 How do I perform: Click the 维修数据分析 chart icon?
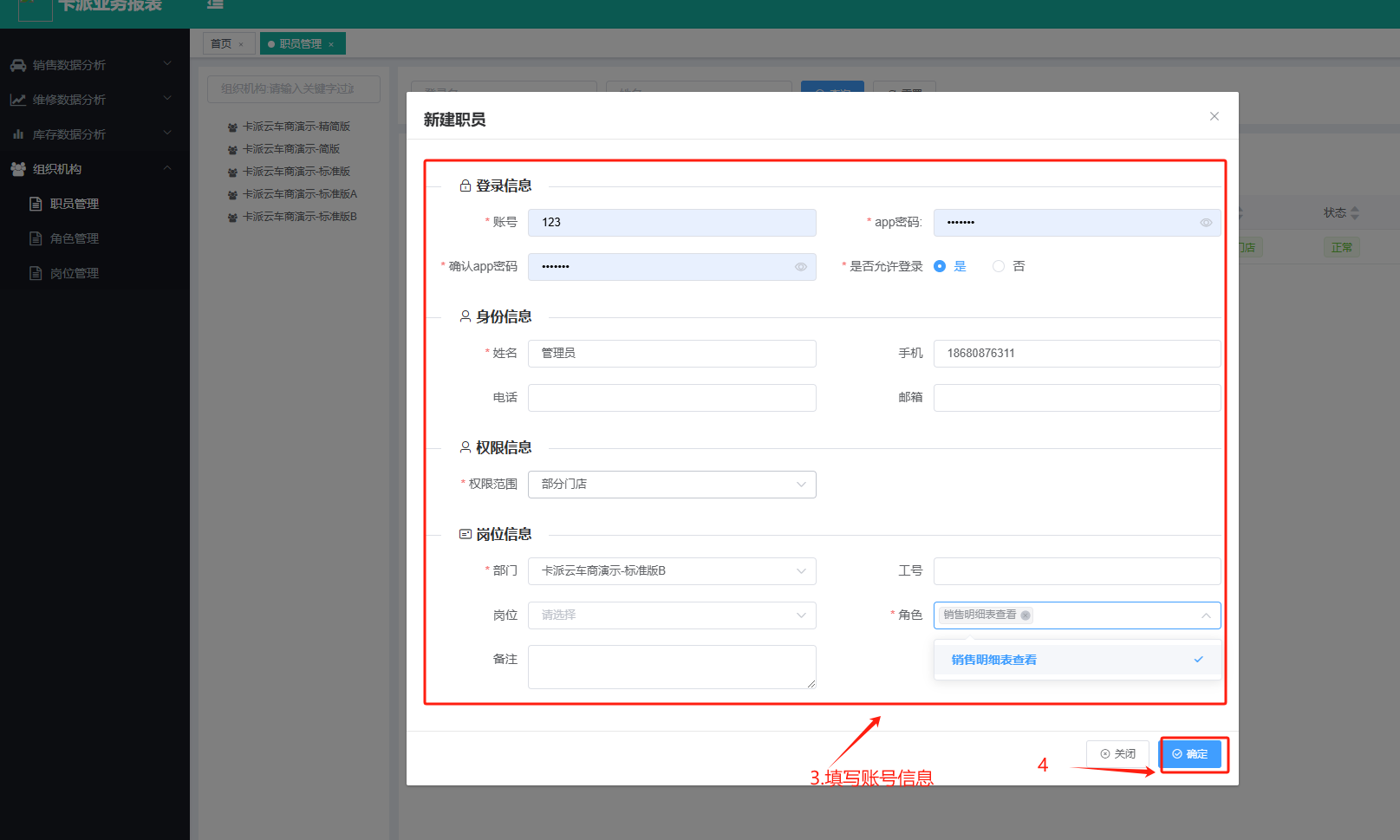17,100
